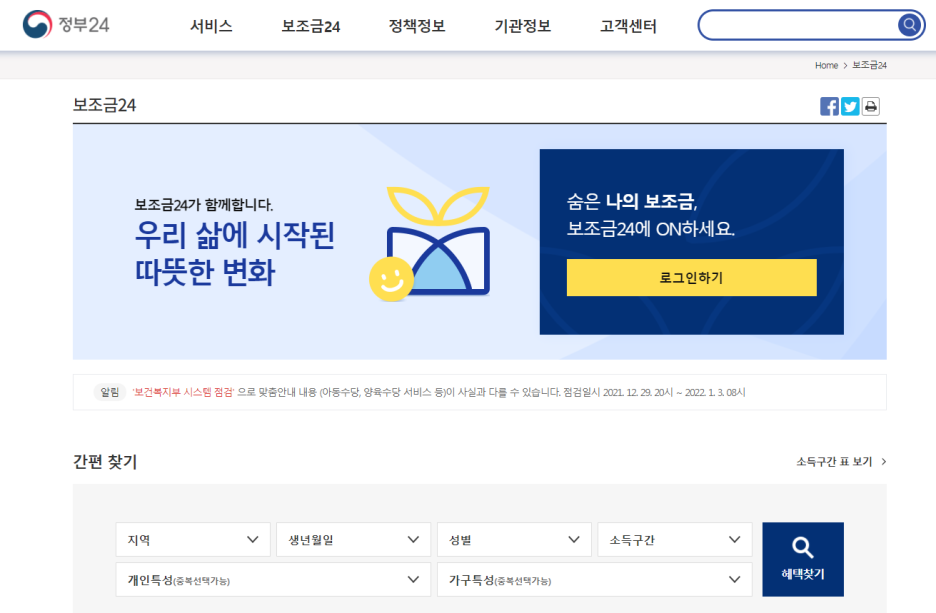Expand the 개인특성 dropdown
Viewport: 936px width, 613px height.
click(x=273, y=579)
